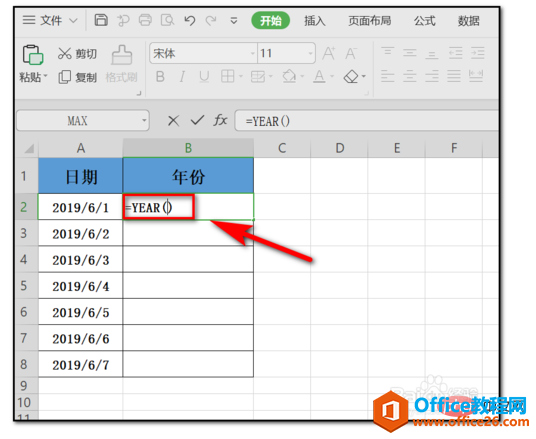Expand the fill color dropdown arrow

302,76
